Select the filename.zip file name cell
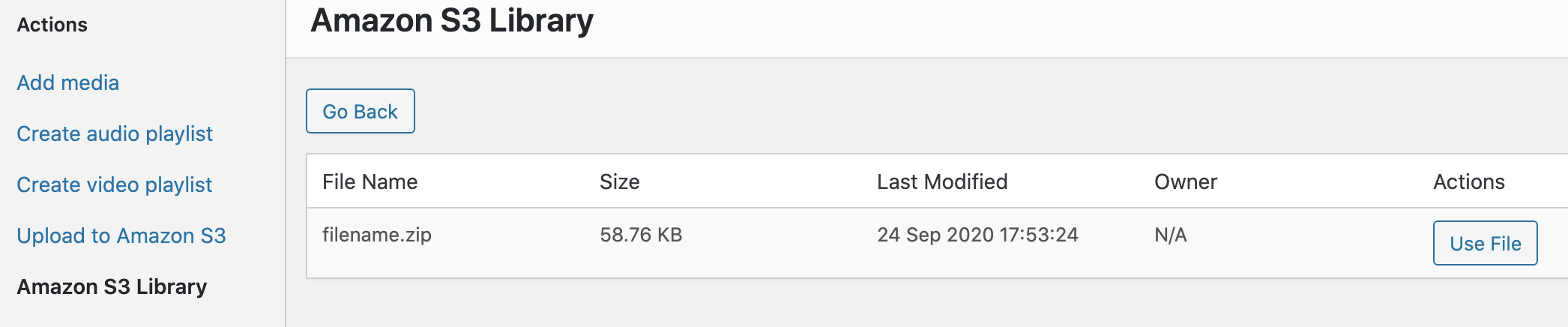Image resolution: width=1568 pixels, height=327 pixels. tap(376, 235)
